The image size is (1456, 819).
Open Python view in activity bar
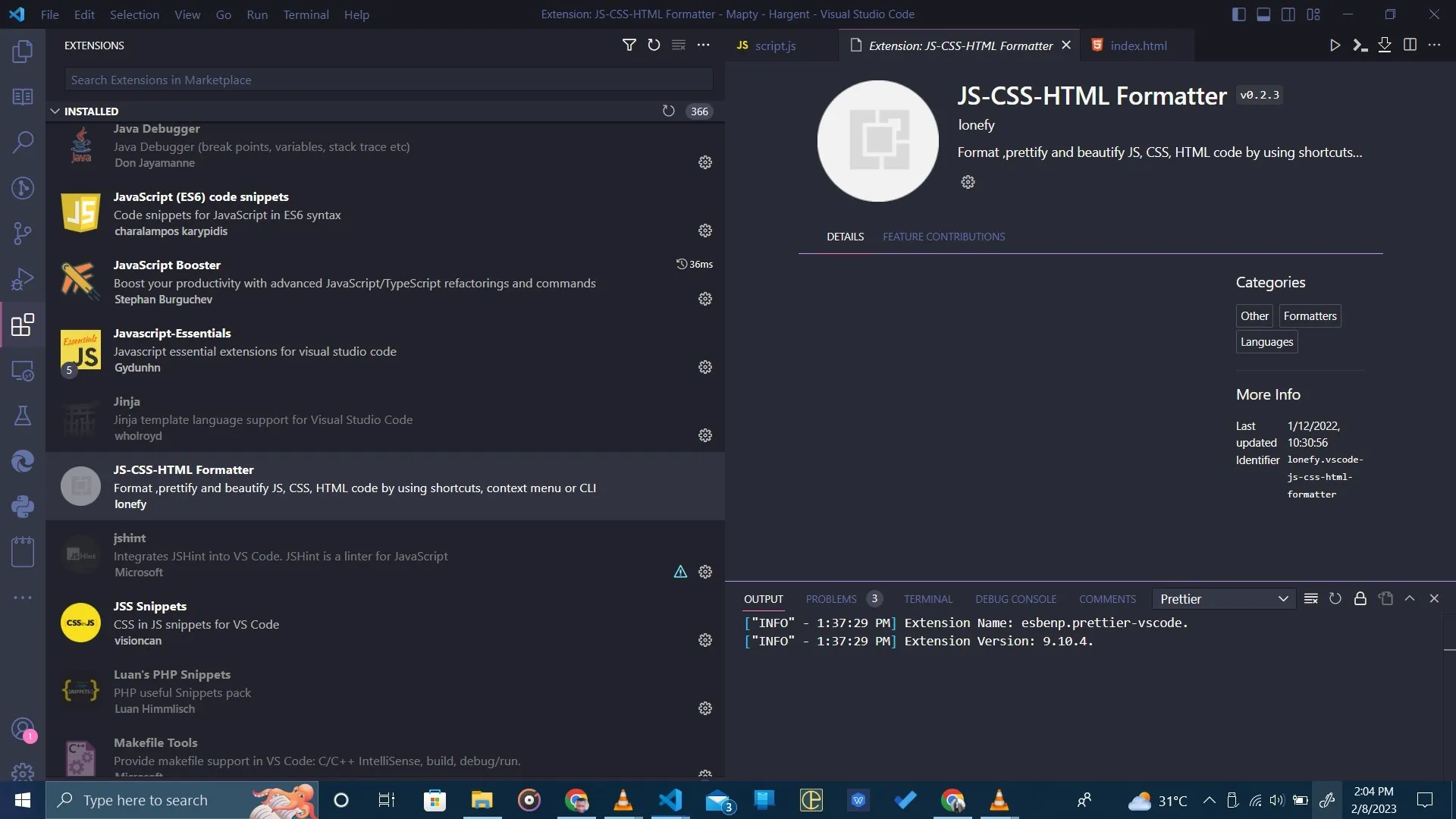click(23, 507)
